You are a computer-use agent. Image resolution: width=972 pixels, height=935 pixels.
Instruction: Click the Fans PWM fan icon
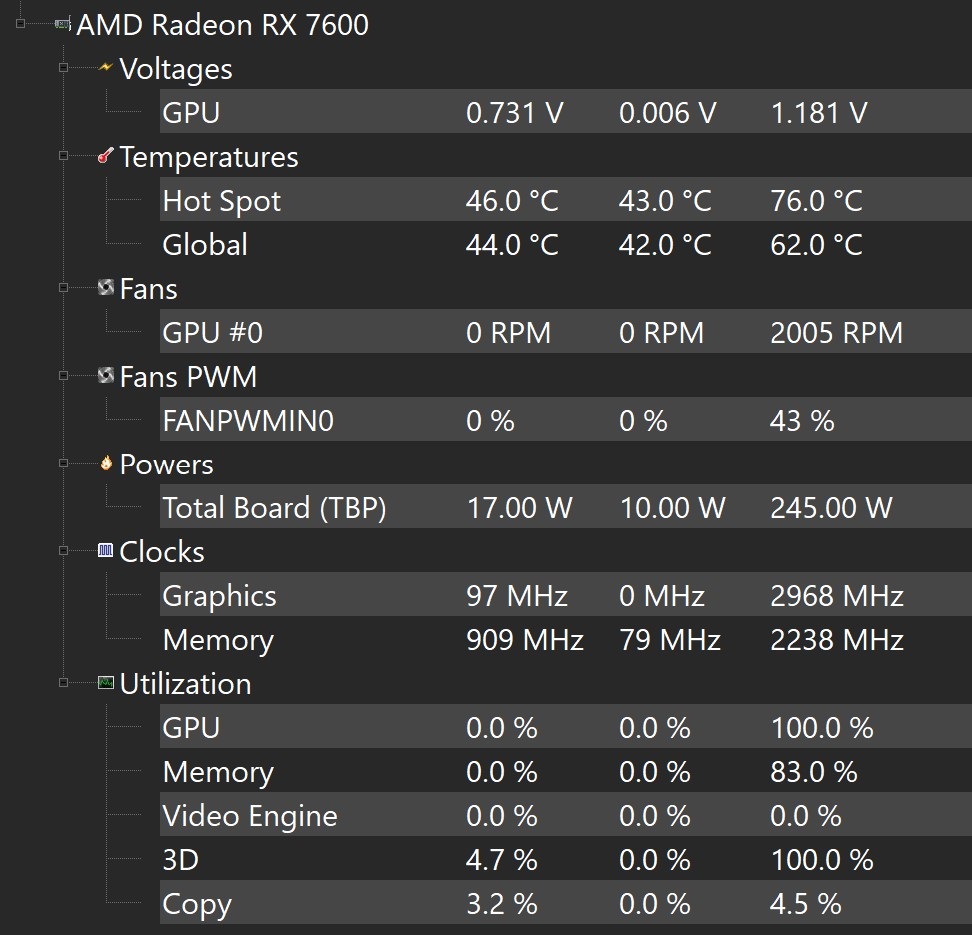pos(106,376)
